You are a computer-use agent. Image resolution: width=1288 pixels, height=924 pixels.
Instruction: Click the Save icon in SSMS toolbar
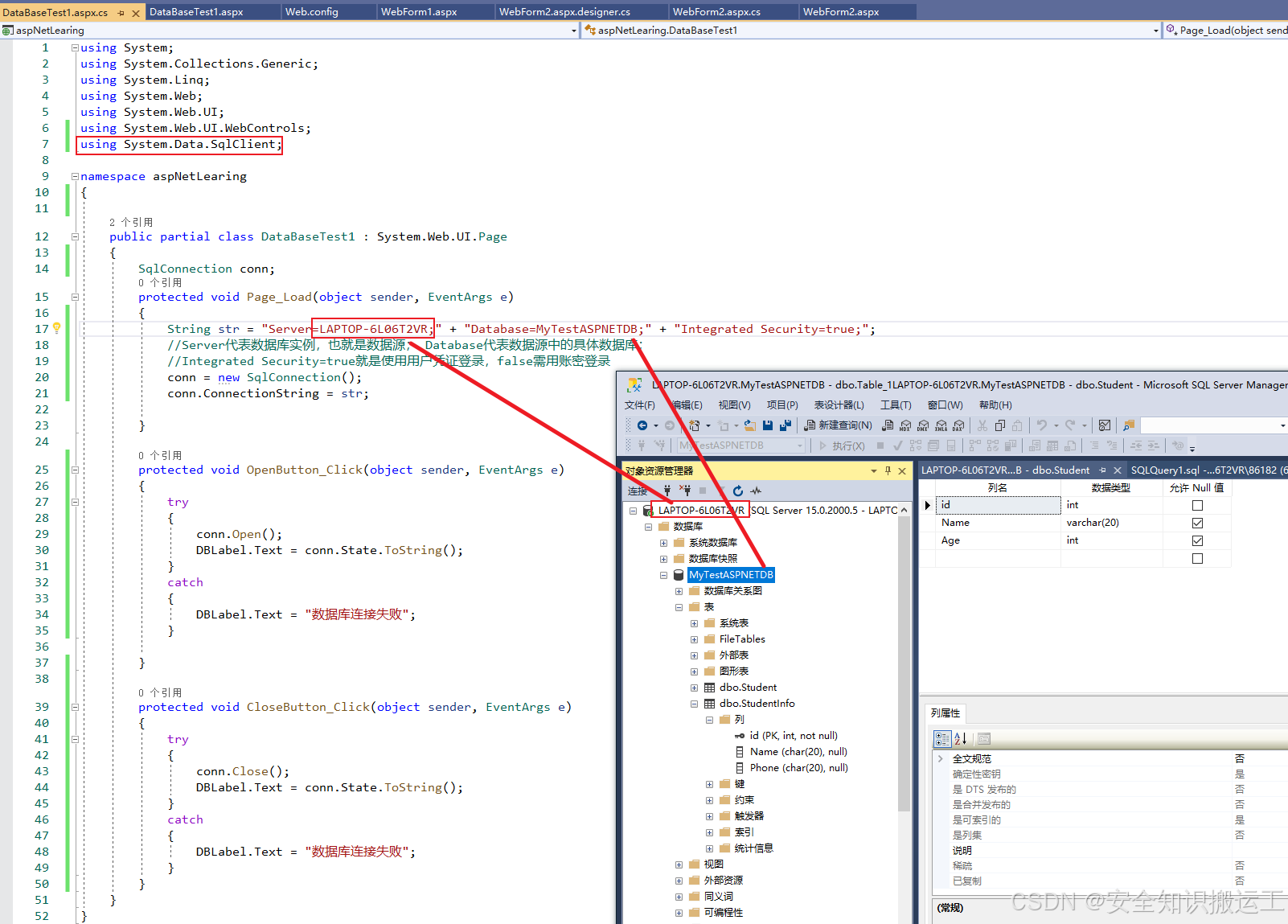(768, 425)
